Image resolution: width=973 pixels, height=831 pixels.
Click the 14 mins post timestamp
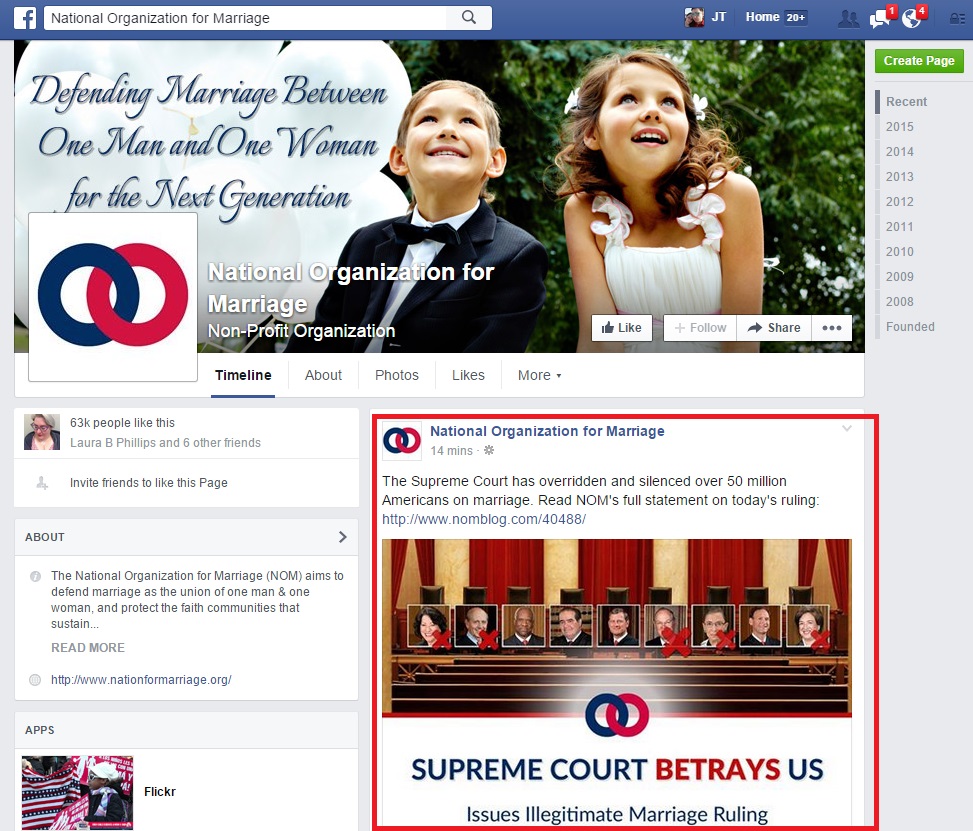451,451
